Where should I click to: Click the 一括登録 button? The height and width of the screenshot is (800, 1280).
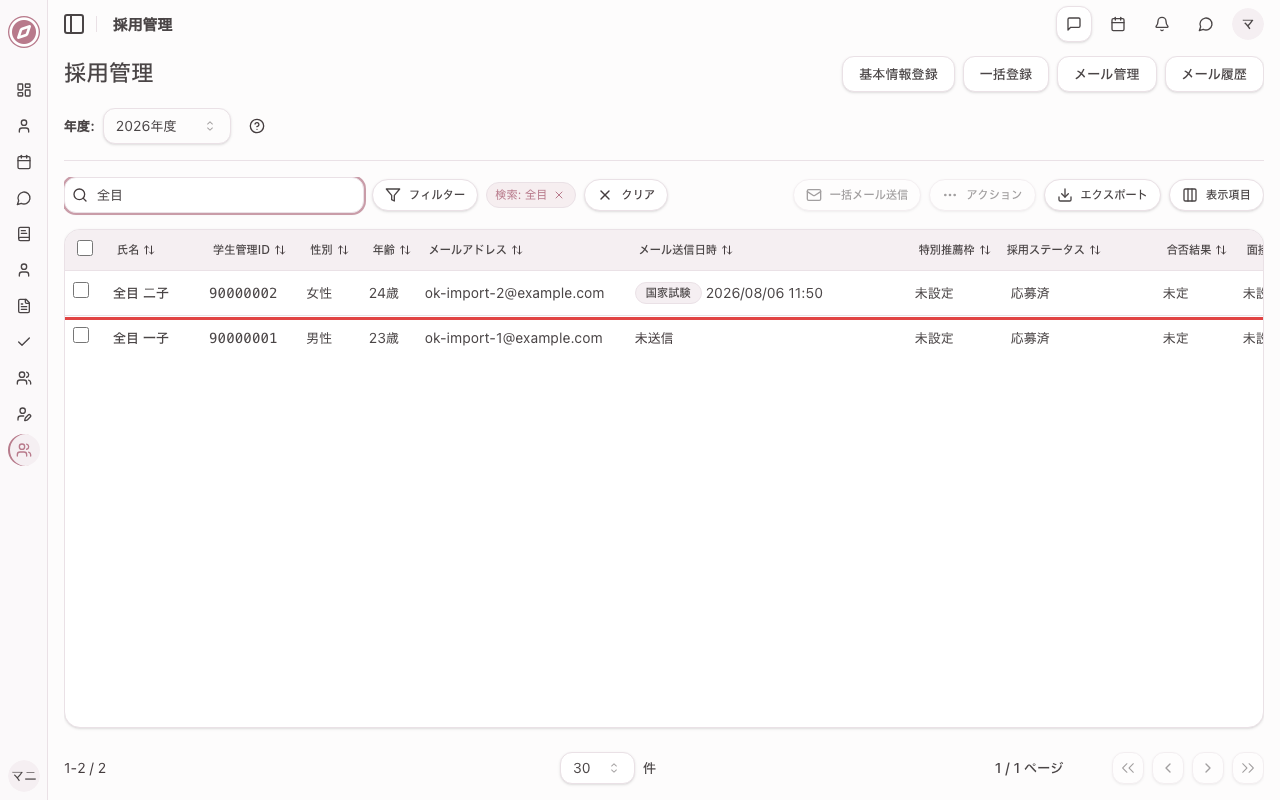pyautogui.click(x=1005, y=74)
